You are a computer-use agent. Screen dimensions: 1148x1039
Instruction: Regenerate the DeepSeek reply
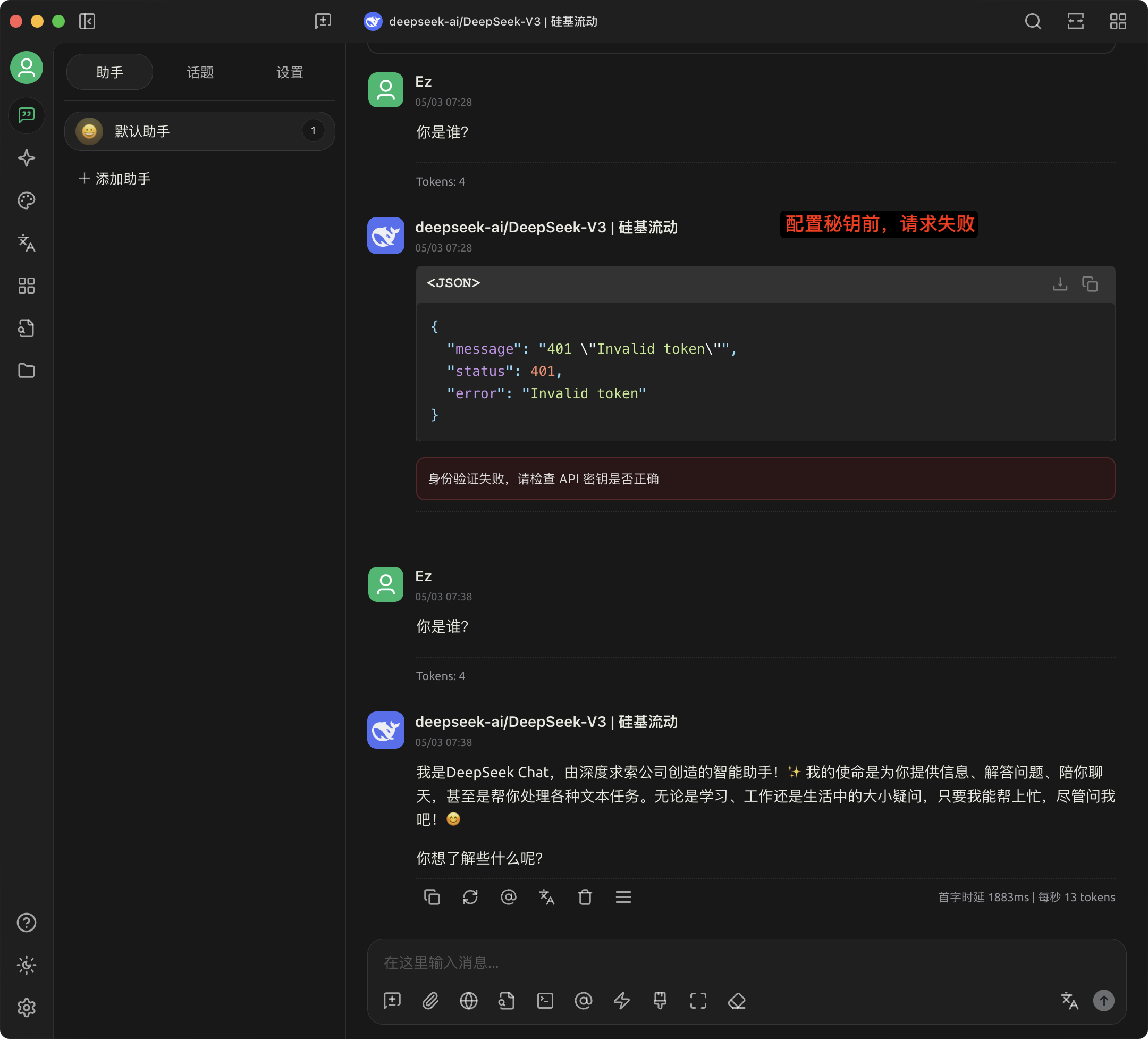[x=470, y=897]
